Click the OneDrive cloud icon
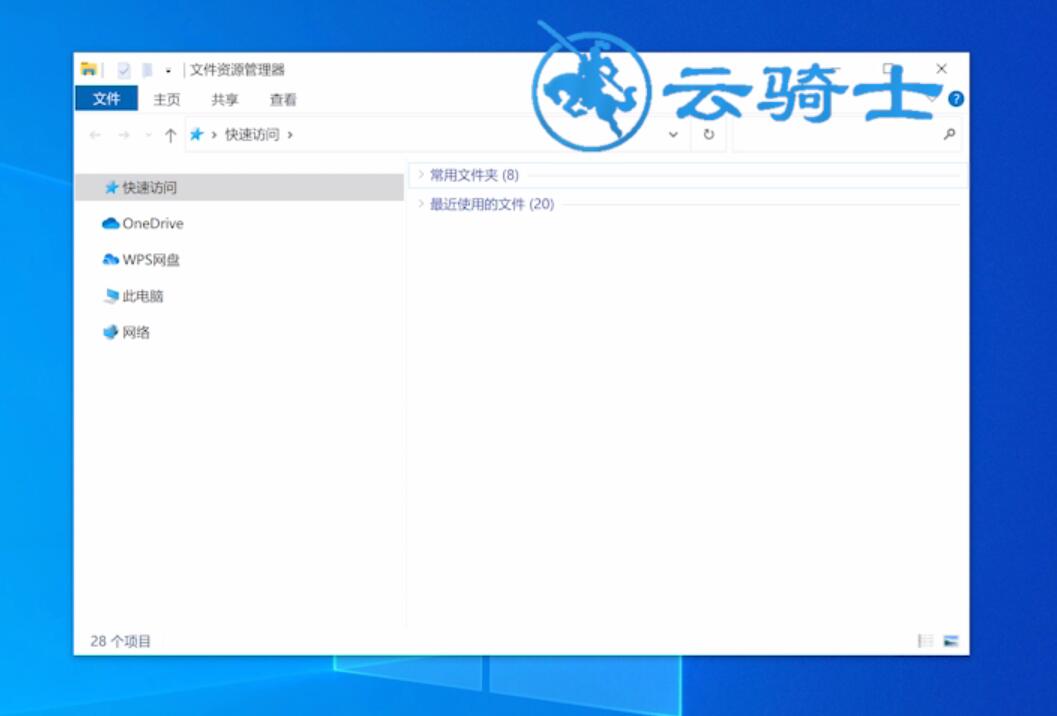The height and width of the screenshot is (716, 1057). (x=111, y=223)
